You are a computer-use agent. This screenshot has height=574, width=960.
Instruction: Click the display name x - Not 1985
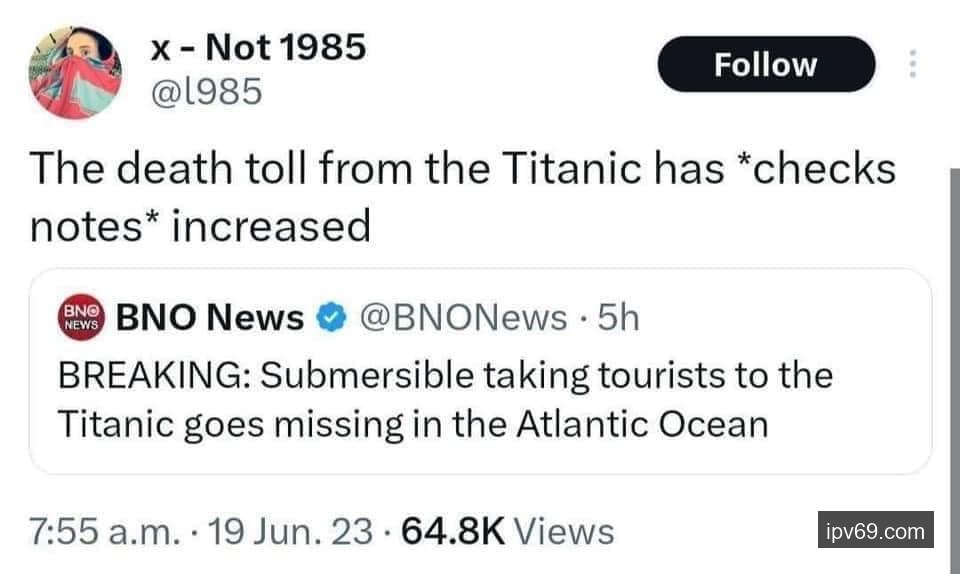coord(257,46)
